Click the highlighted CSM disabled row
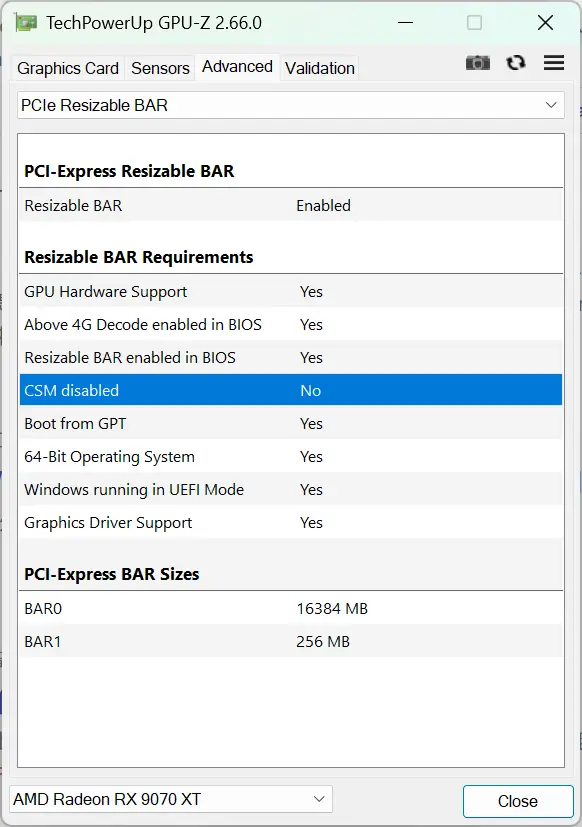 291,390
